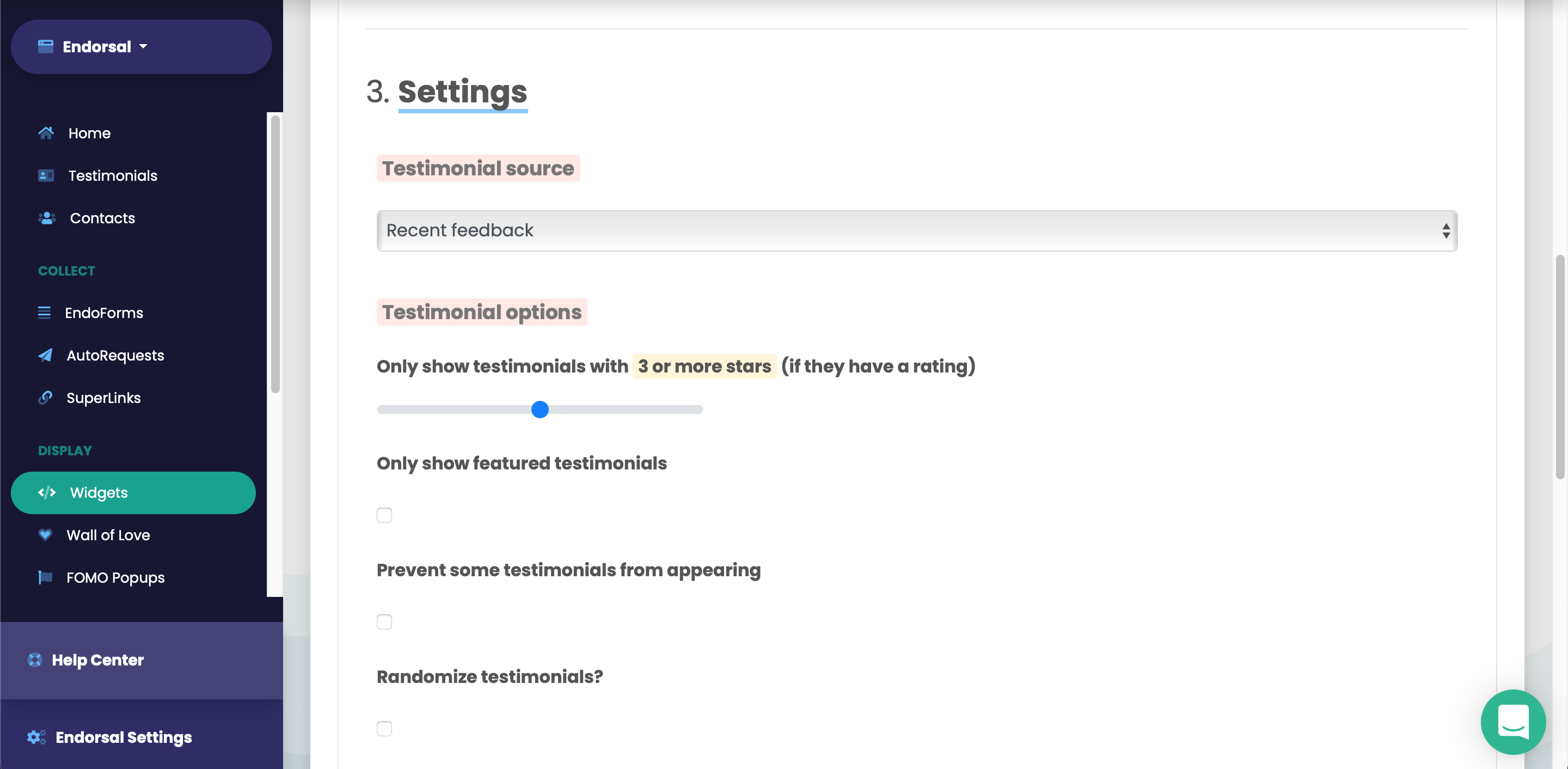
Task: Click the Wall of Love heart icon
Action: [x=45, y=535]
